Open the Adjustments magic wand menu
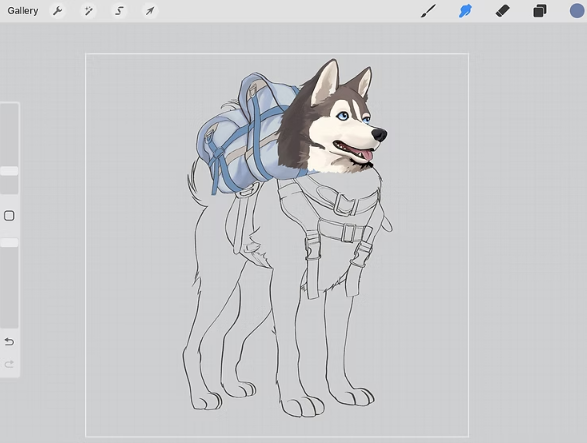 (x=88, y=11)
